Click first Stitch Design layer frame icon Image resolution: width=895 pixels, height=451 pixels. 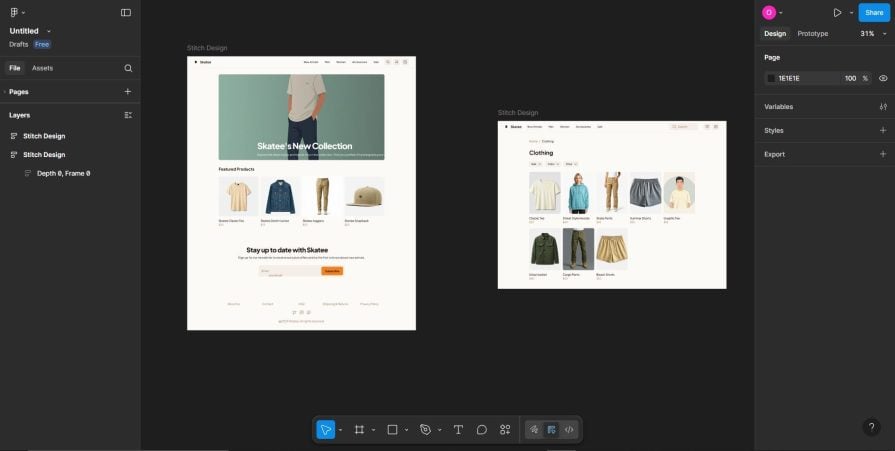(14, 136)
